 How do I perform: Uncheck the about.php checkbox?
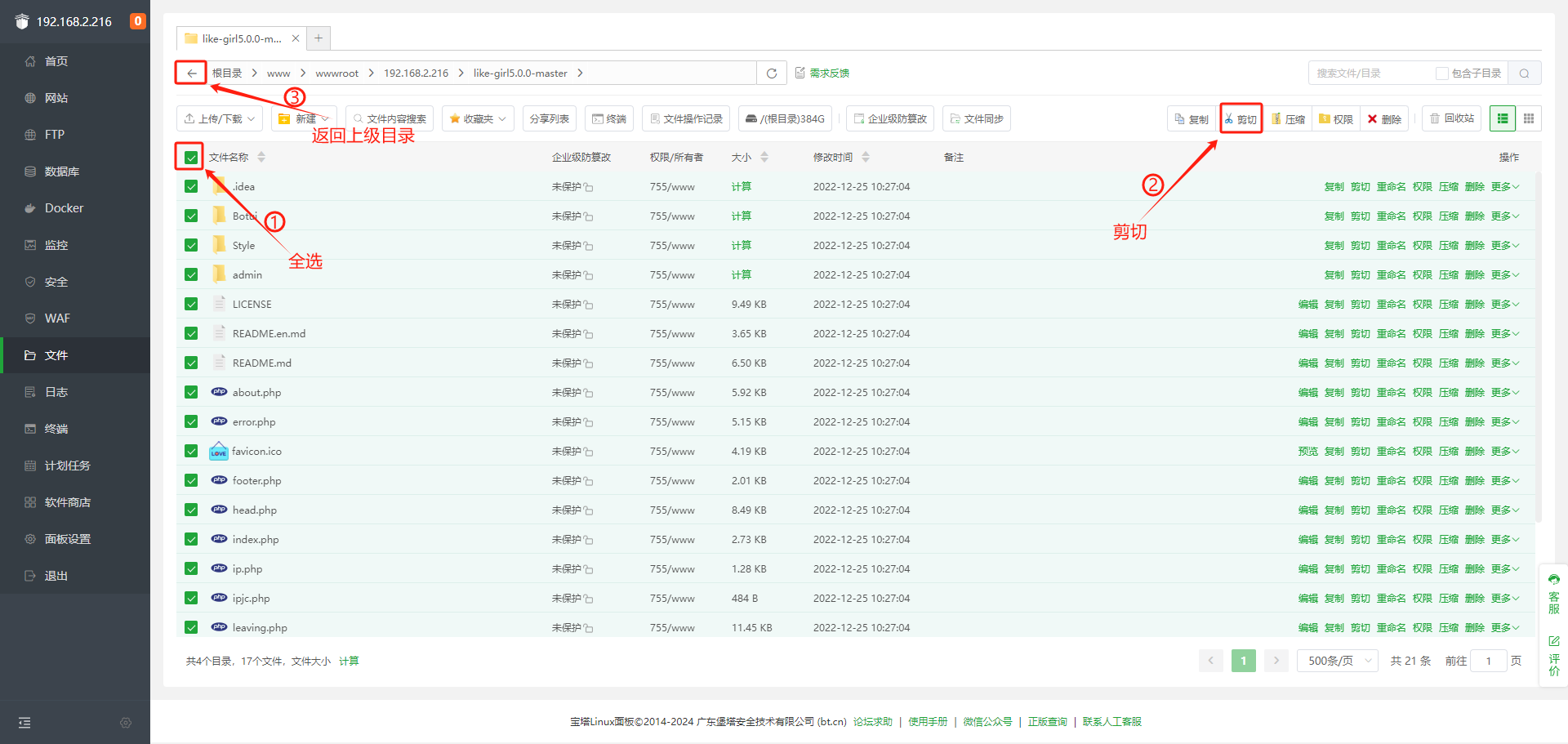191,392
